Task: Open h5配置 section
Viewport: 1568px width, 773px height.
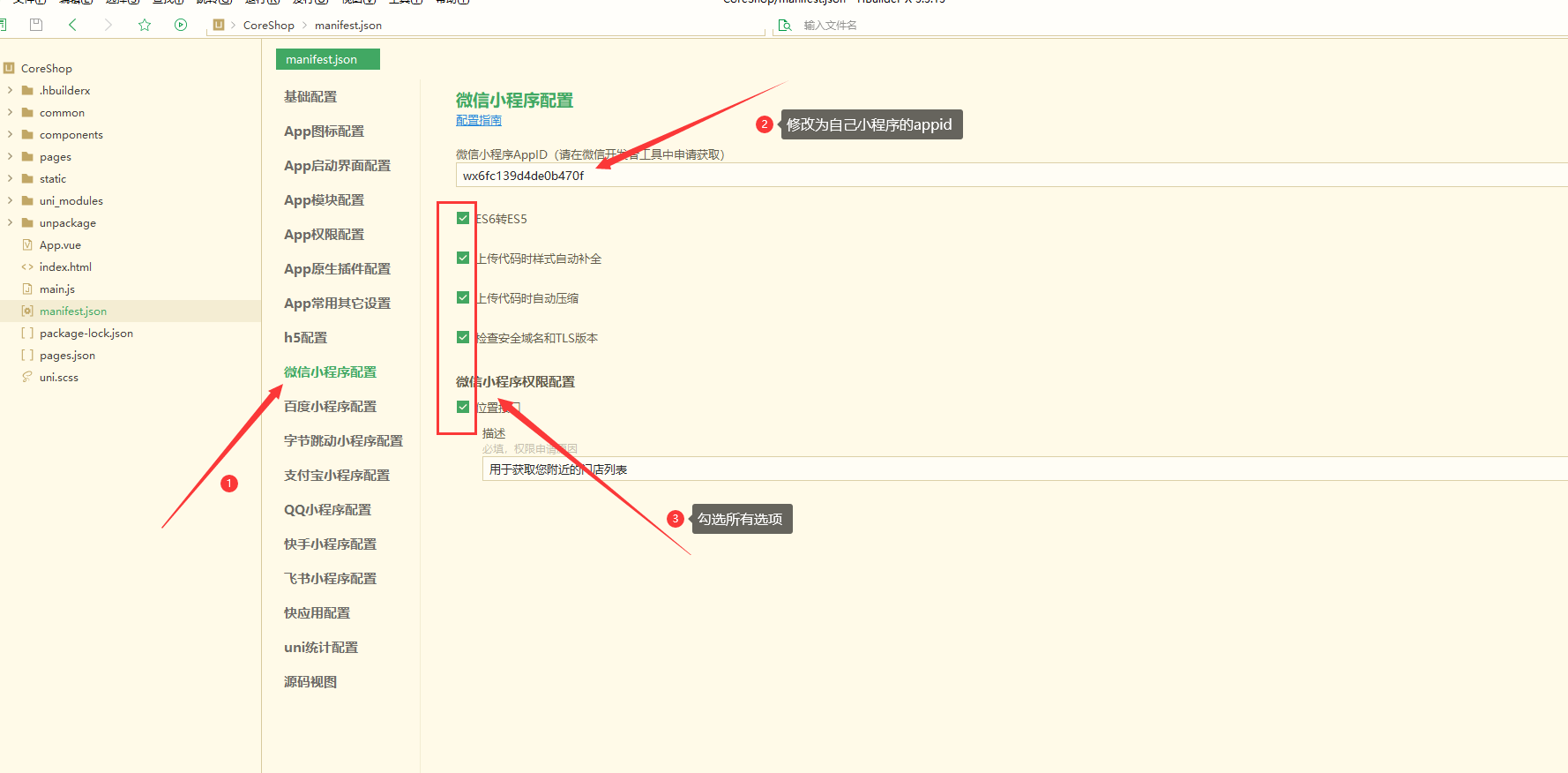Action: tap(305, 338)
